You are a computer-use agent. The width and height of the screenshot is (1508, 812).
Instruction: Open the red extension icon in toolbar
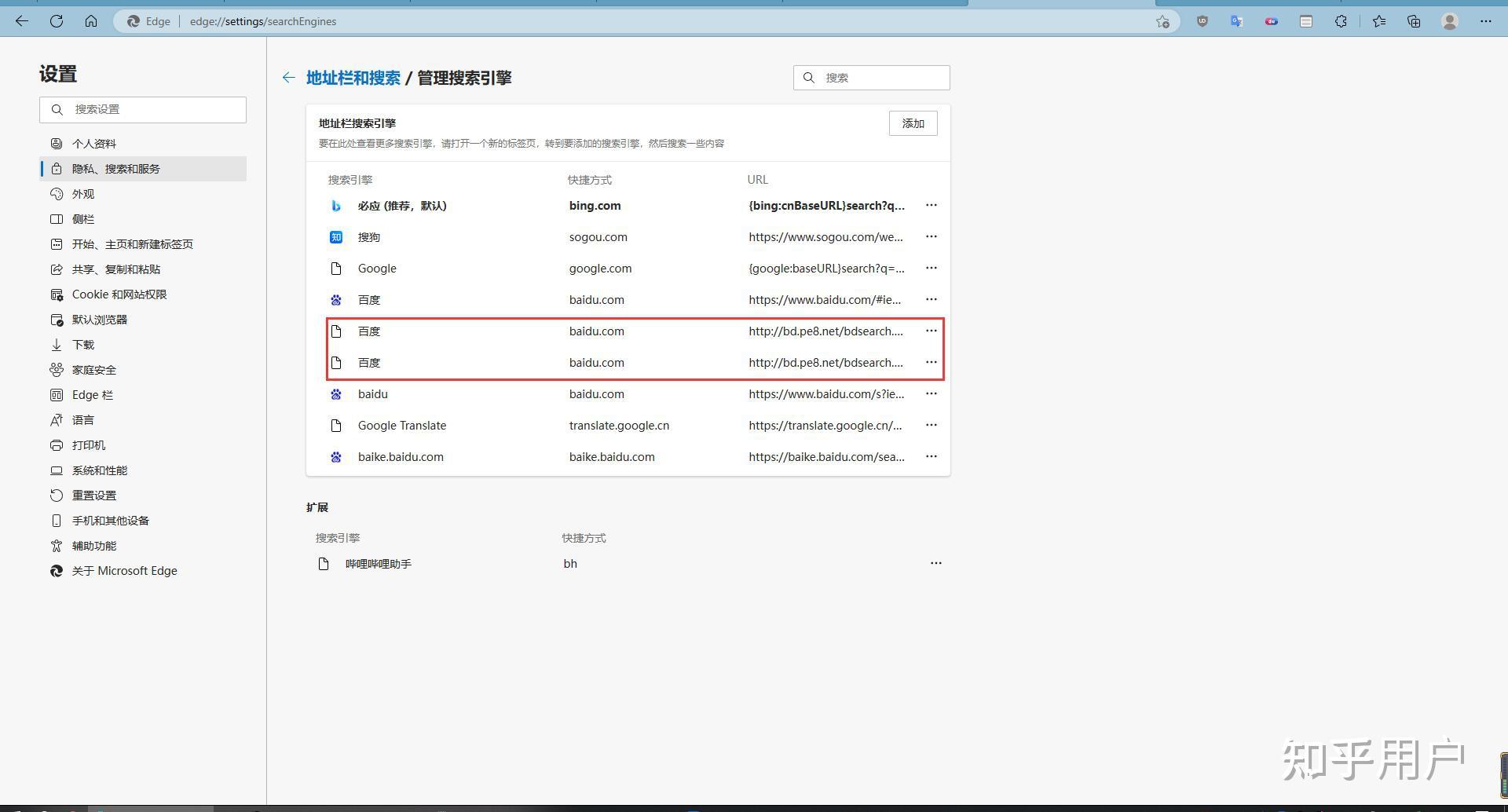[1272, 21]
